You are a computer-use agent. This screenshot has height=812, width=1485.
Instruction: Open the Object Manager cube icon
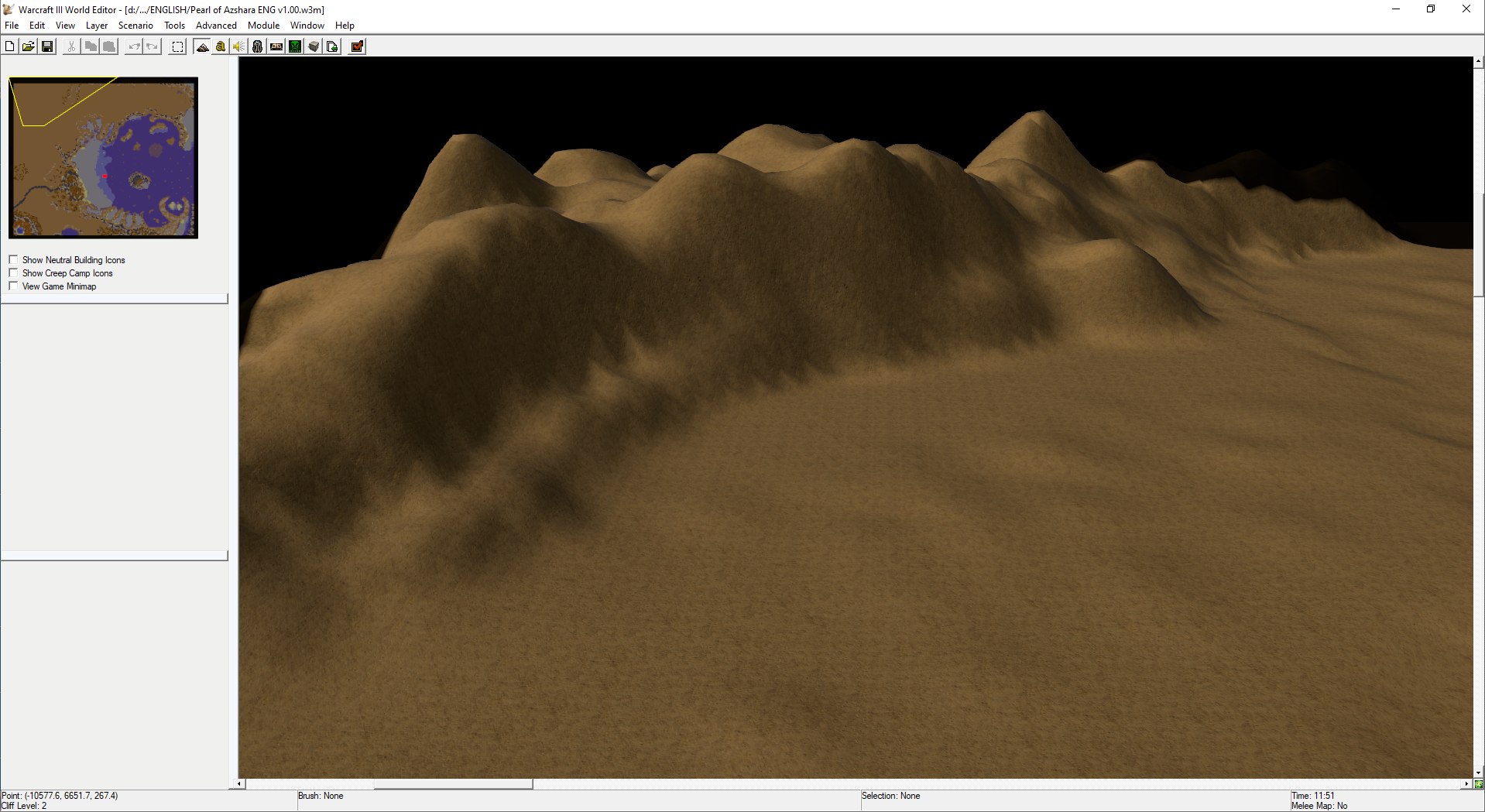(x=314, y=46)
